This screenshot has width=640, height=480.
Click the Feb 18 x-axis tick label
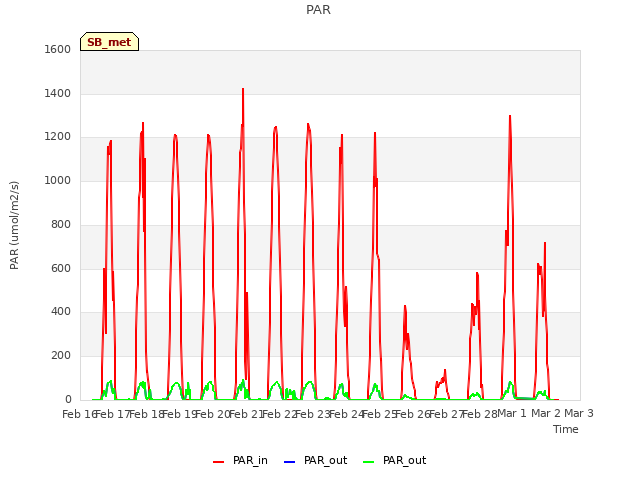[146, 414]
